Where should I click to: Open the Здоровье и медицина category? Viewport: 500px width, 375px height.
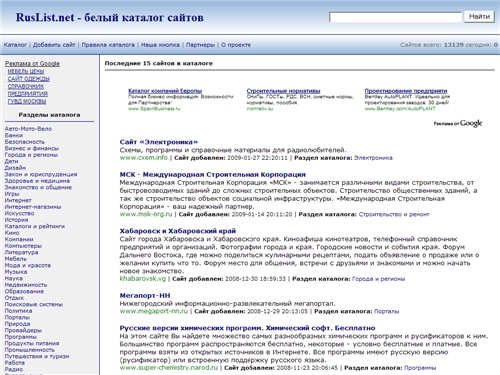click(37, 181)
